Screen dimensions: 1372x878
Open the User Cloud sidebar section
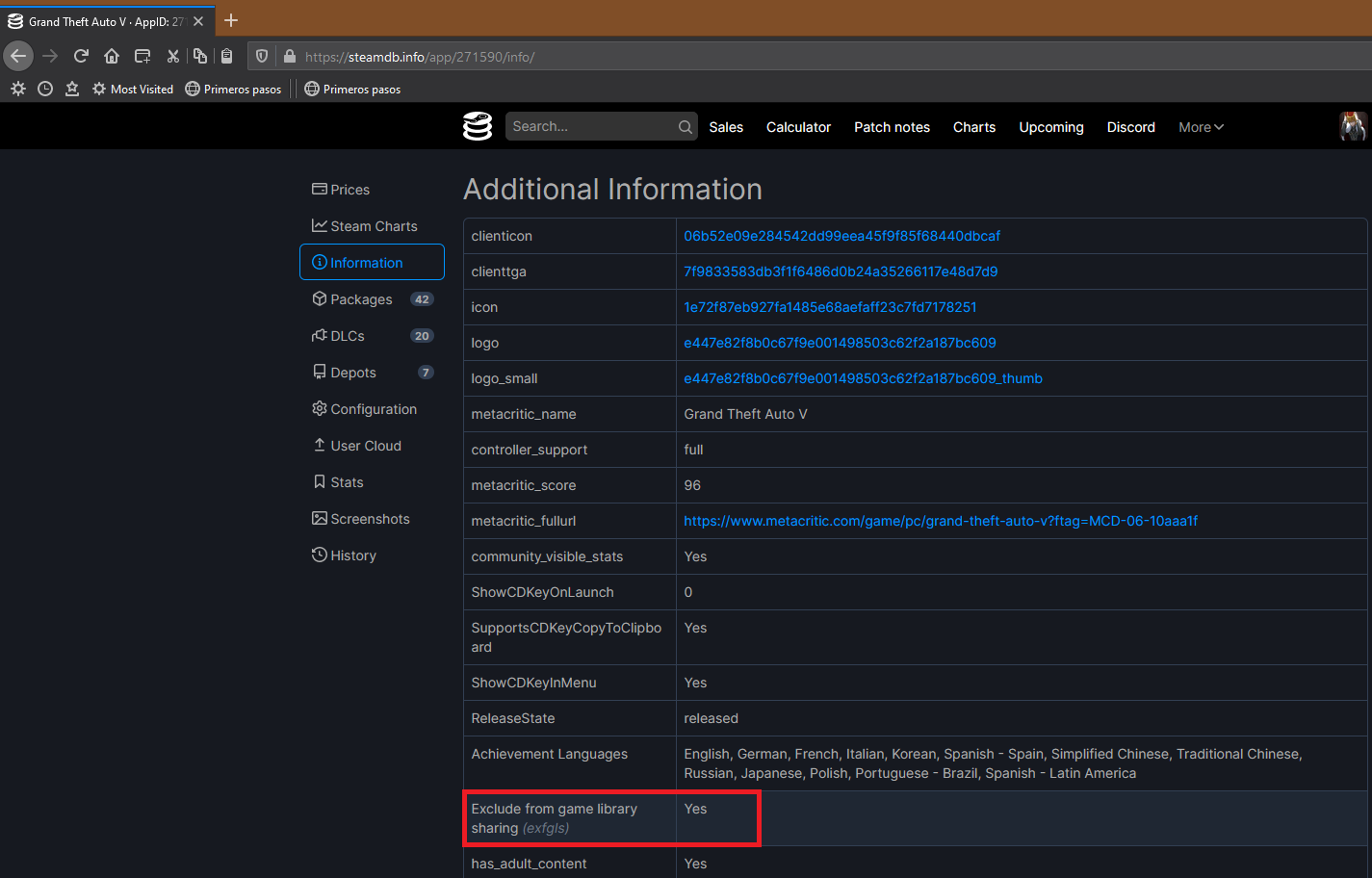coord(372,446)
